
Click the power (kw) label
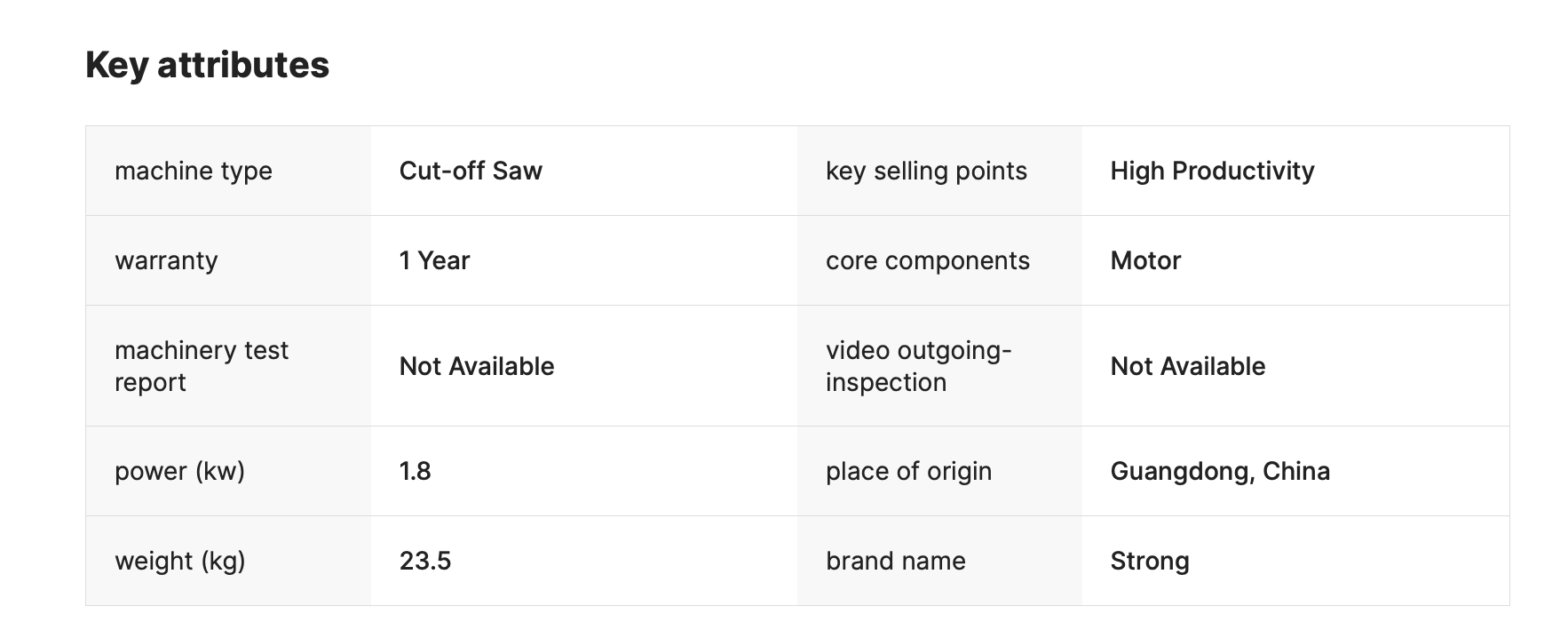click(x=179, y=471)
